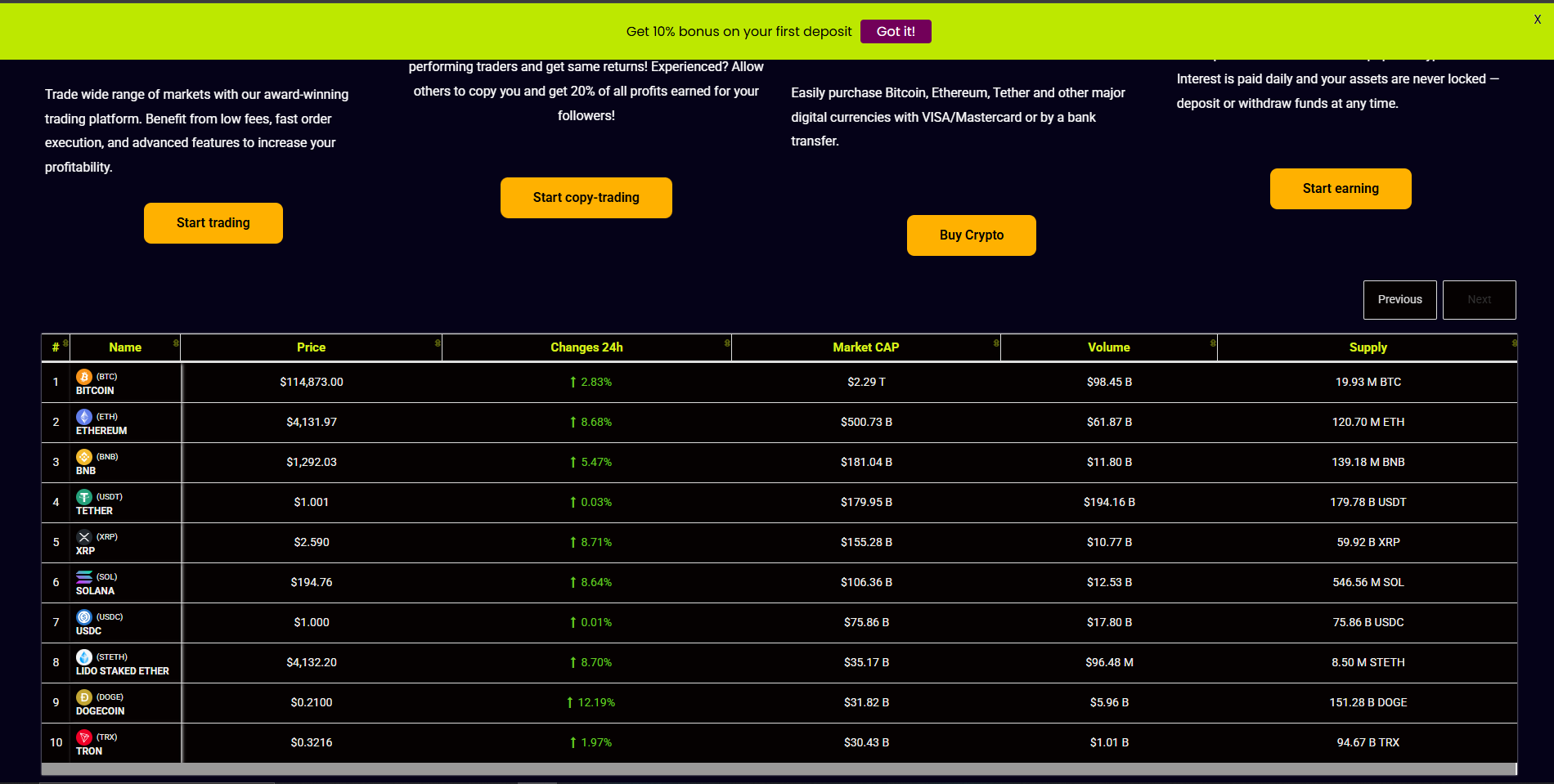Click the Dogecoin coin icon
Viewport: 1554px width, 784px height.
coord(83,697)
